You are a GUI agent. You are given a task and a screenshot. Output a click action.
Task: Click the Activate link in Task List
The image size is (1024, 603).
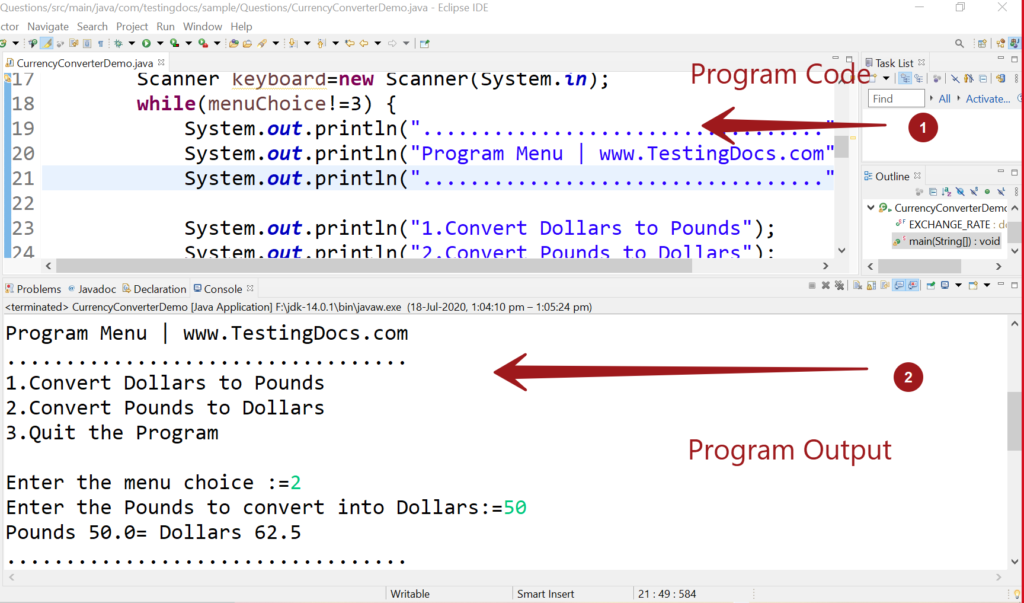[988, 98]
